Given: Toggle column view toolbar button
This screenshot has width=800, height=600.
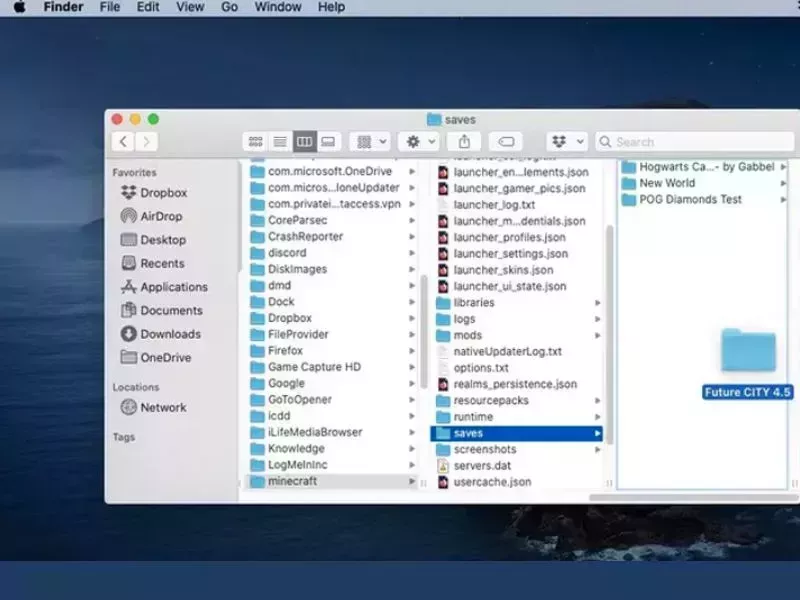Looking at the screenshot, I should (x=304, y=142).
